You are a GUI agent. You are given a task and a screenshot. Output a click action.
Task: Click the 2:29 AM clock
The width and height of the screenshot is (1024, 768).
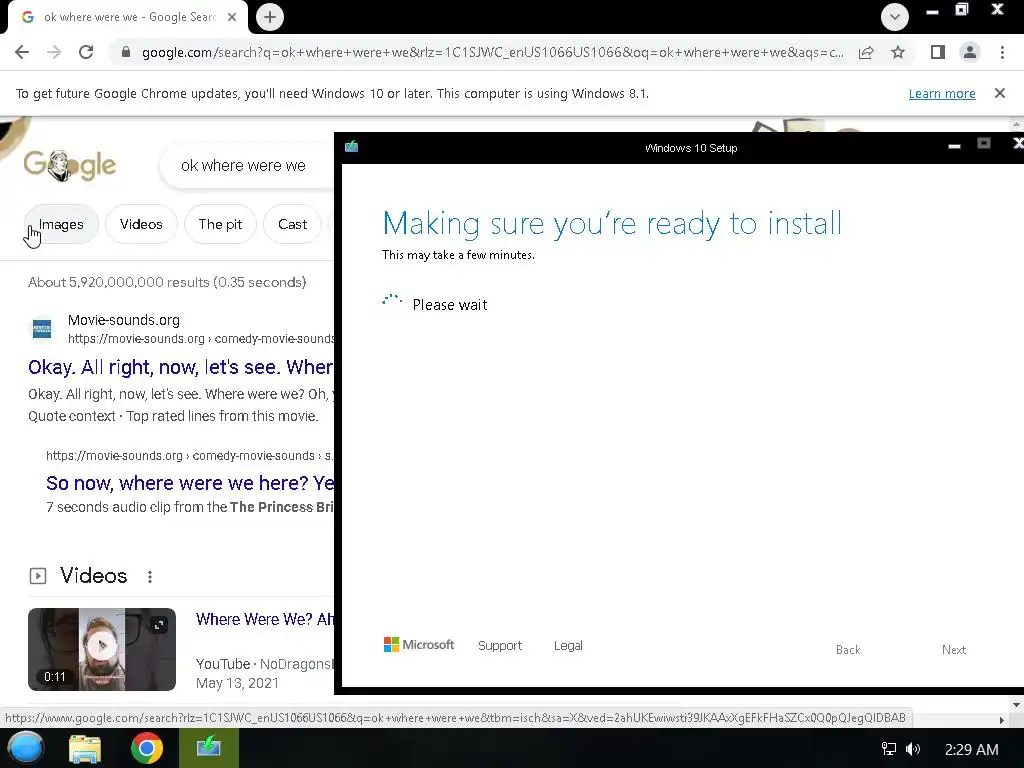(x=971, y=749)
